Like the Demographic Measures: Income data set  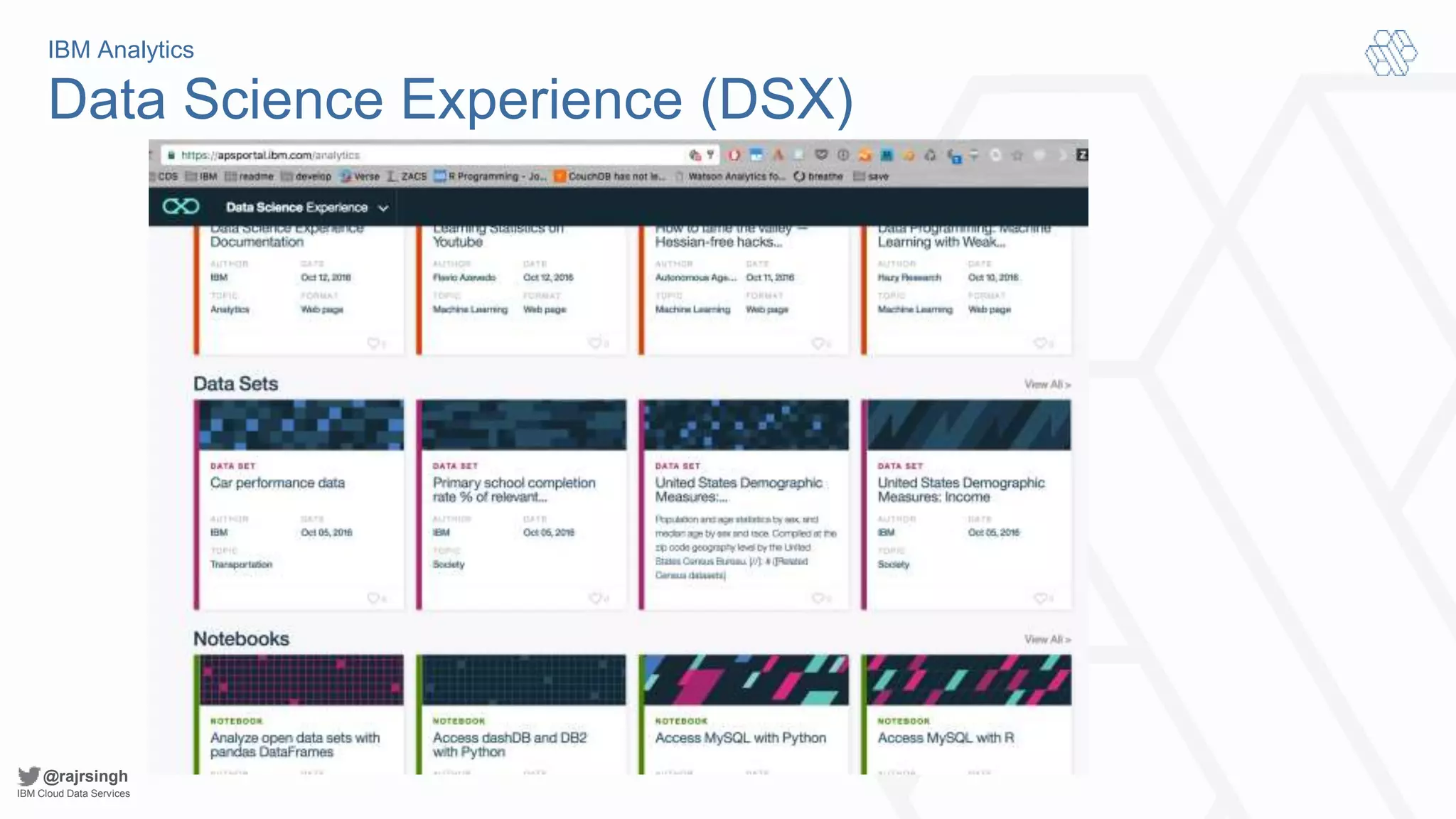pyautogui.click(x=1041, y=598)
